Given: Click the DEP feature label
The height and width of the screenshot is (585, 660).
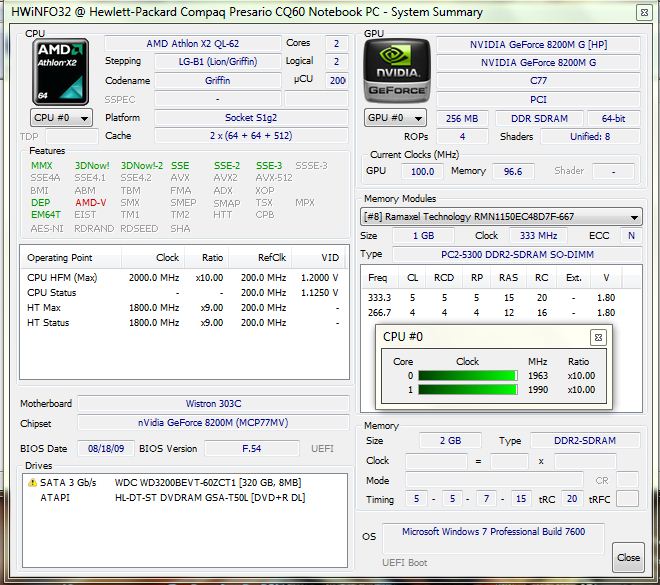Looking at the screenshot, I should pos(40,202).
